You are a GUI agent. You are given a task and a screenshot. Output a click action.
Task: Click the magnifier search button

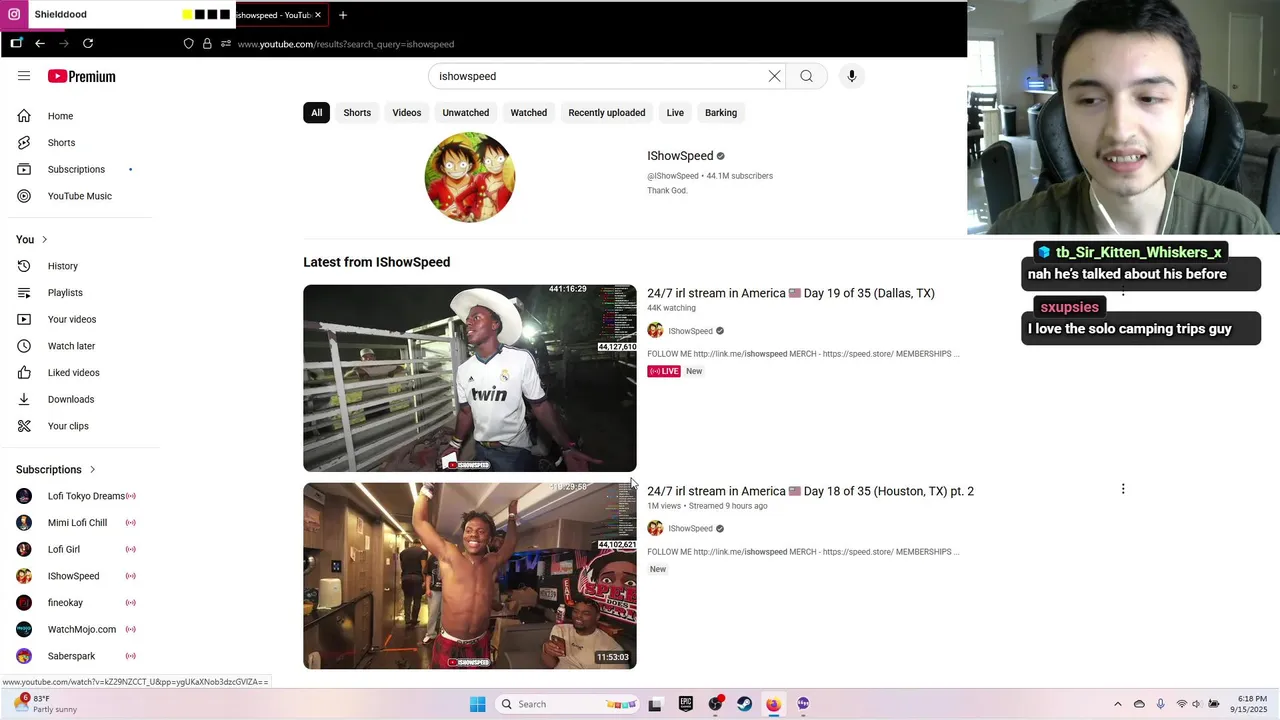[807, 76]
